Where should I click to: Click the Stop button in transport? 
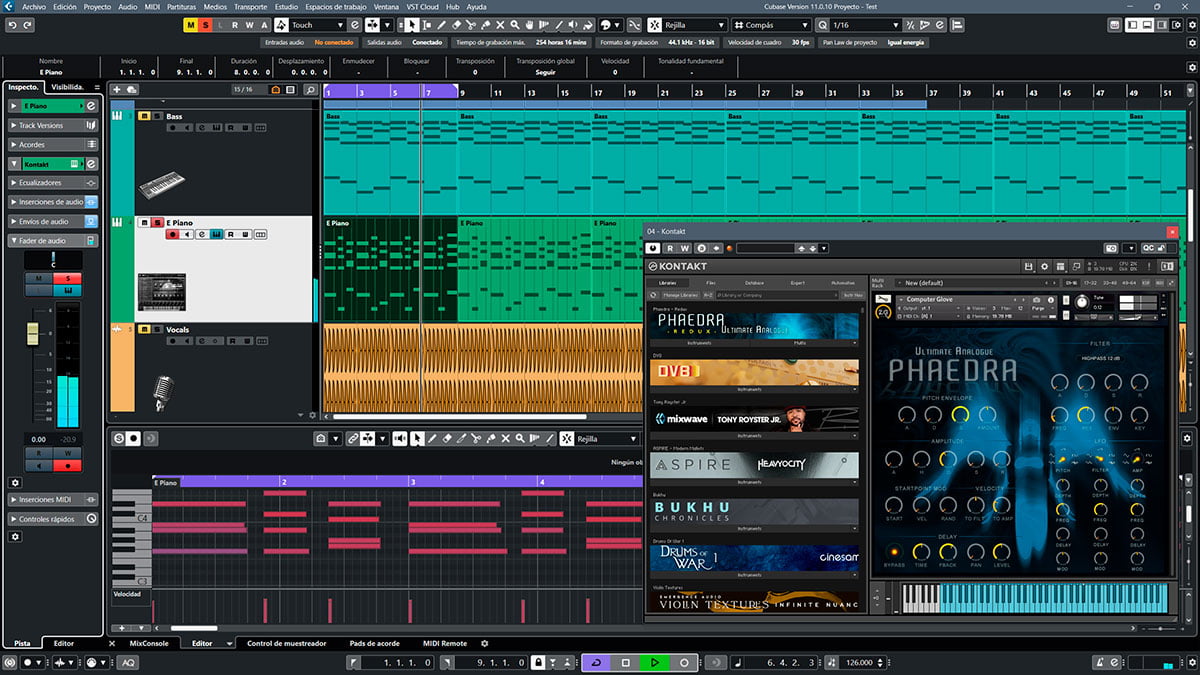(625, 662)
